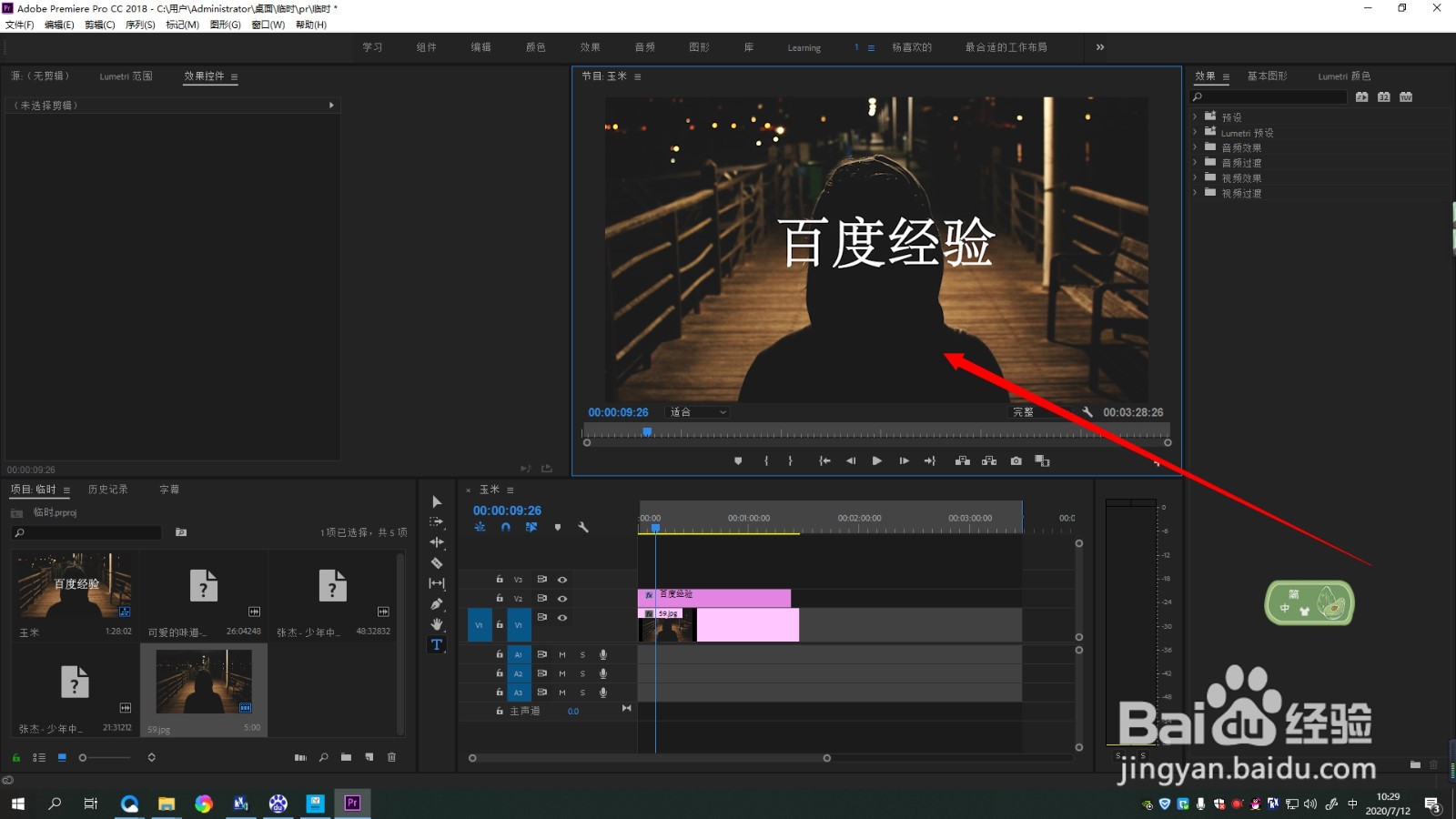Click the New Item icon in Project panel
The height and width of the screenshot is (819, 1456).
click(x=369, y=757)
